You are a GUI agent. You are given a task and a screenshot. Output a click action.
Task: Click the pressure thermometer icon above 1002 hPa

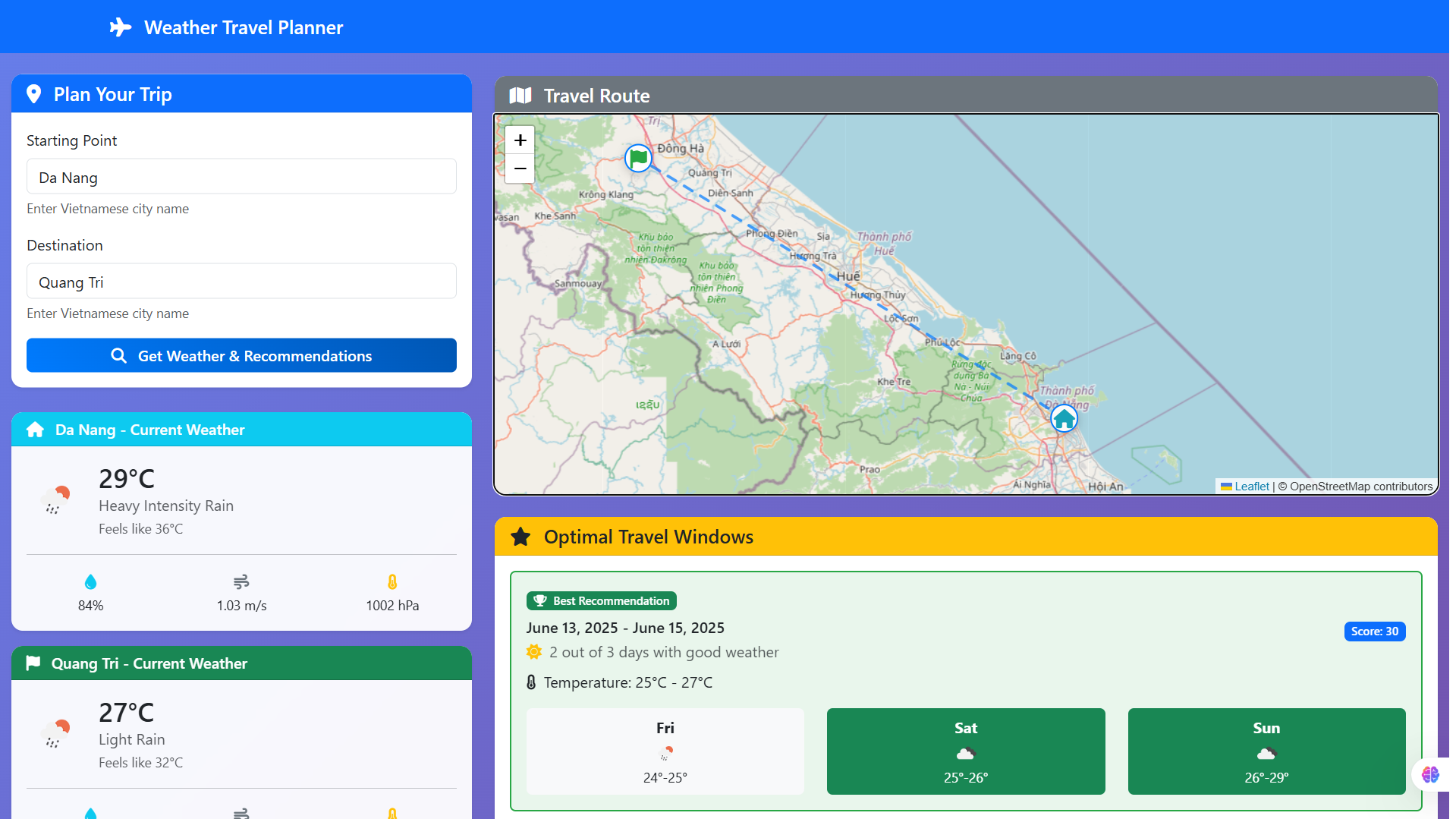[392, 581]
